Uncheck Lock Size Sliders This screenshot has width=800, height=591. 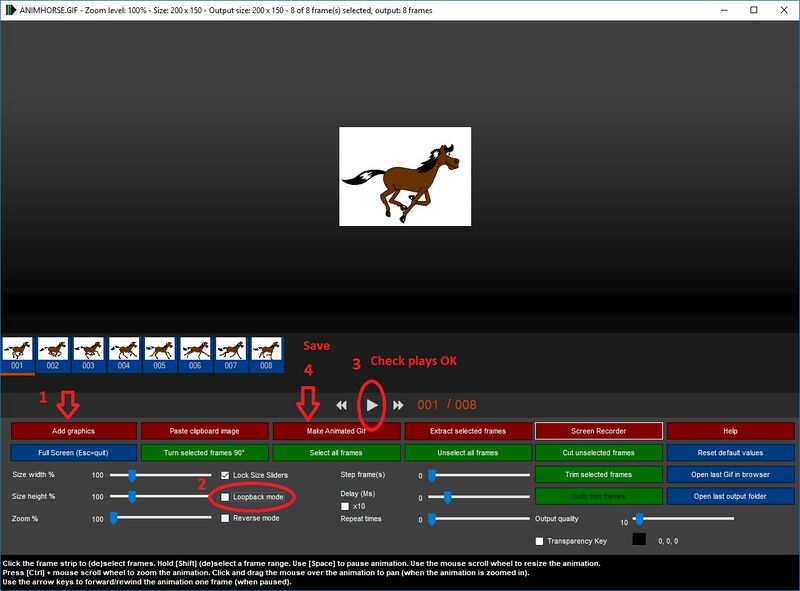pos(226,474)
